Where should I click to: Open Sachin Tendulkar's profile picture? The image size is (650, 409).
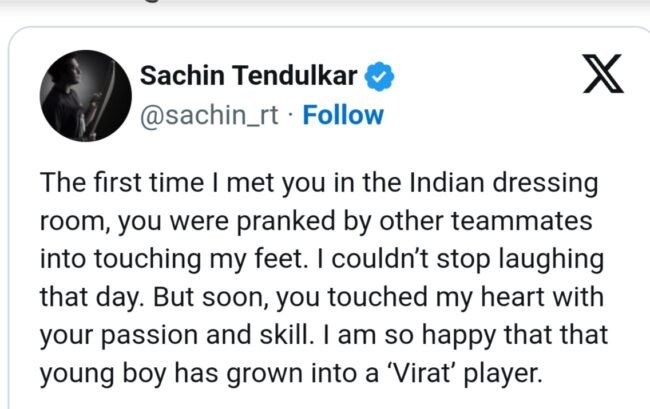coord(86,96)
